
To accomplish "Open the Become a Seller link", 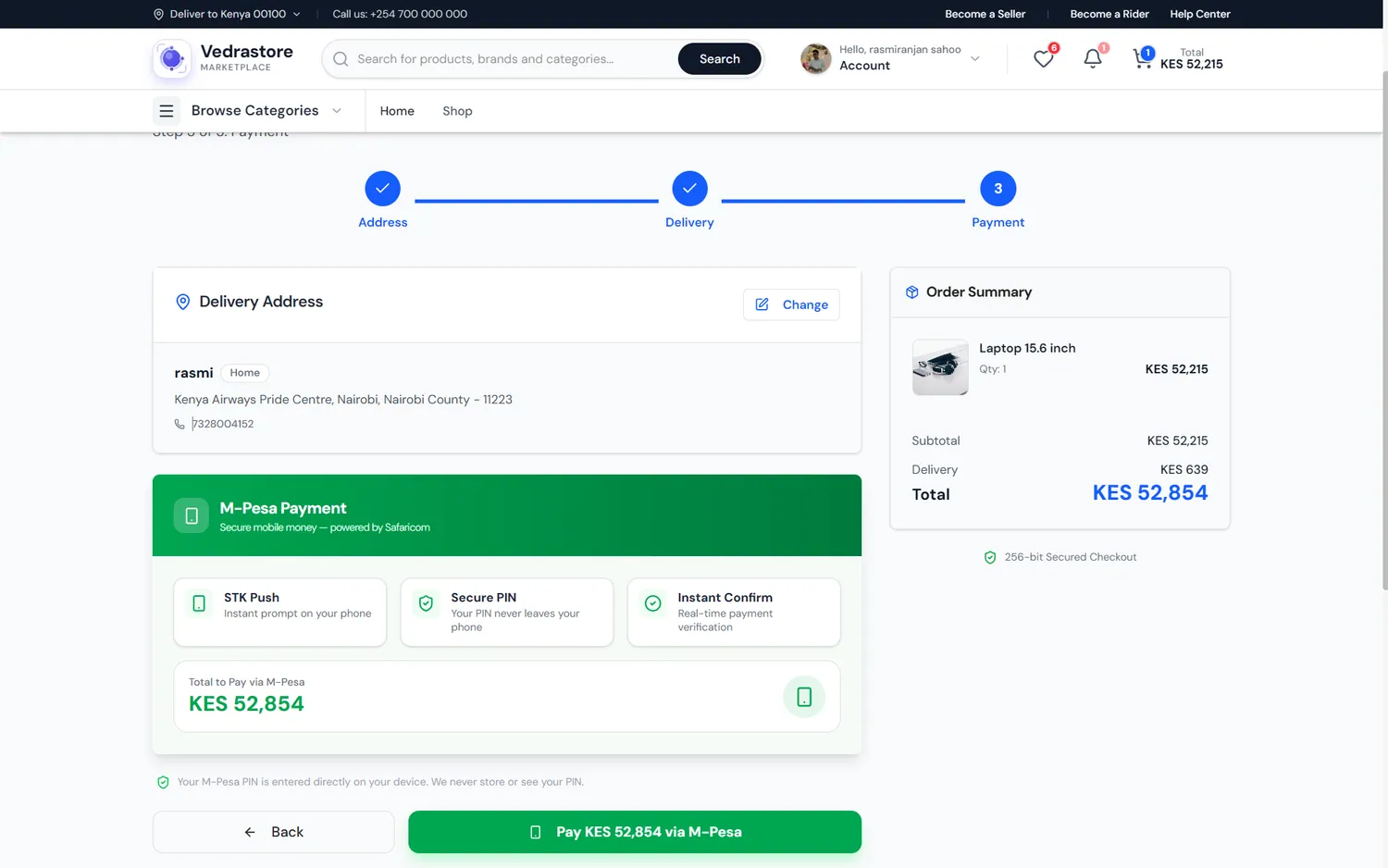I will tap(985, 14).
